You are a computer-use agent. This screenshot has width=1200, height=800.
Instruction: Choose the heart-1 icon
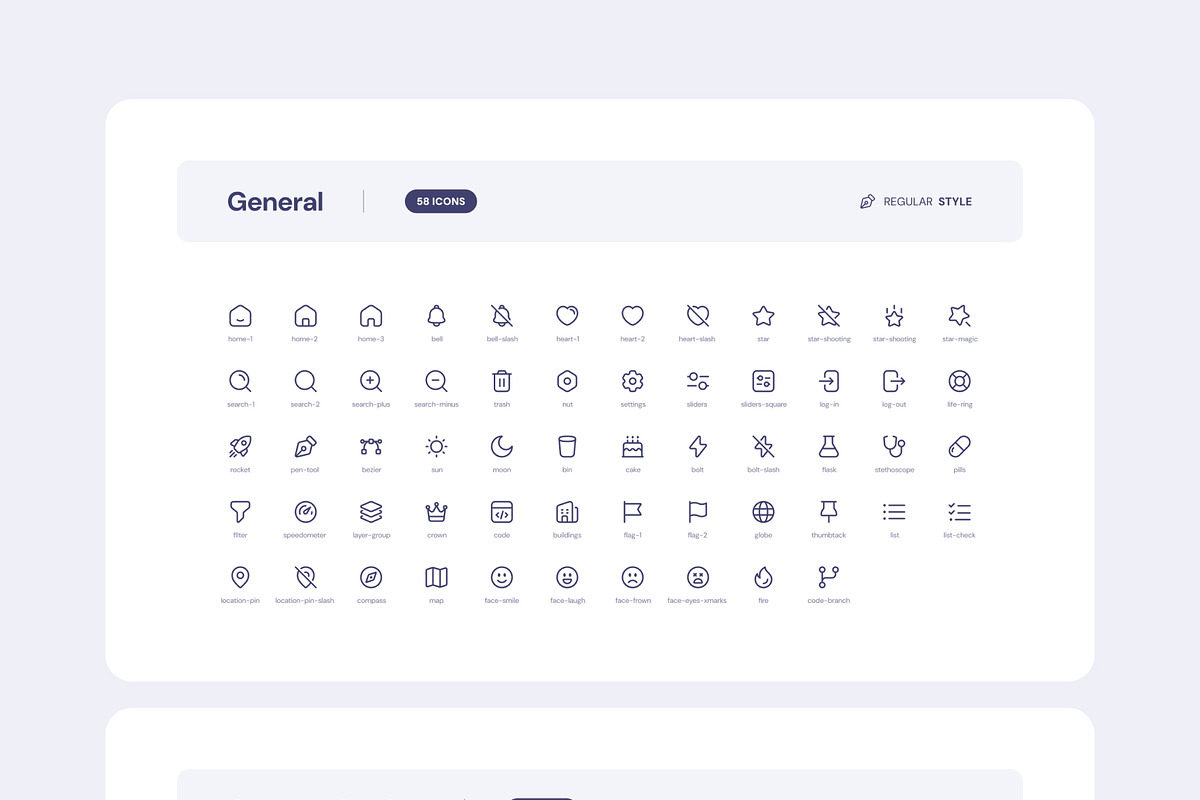[567, 316]
